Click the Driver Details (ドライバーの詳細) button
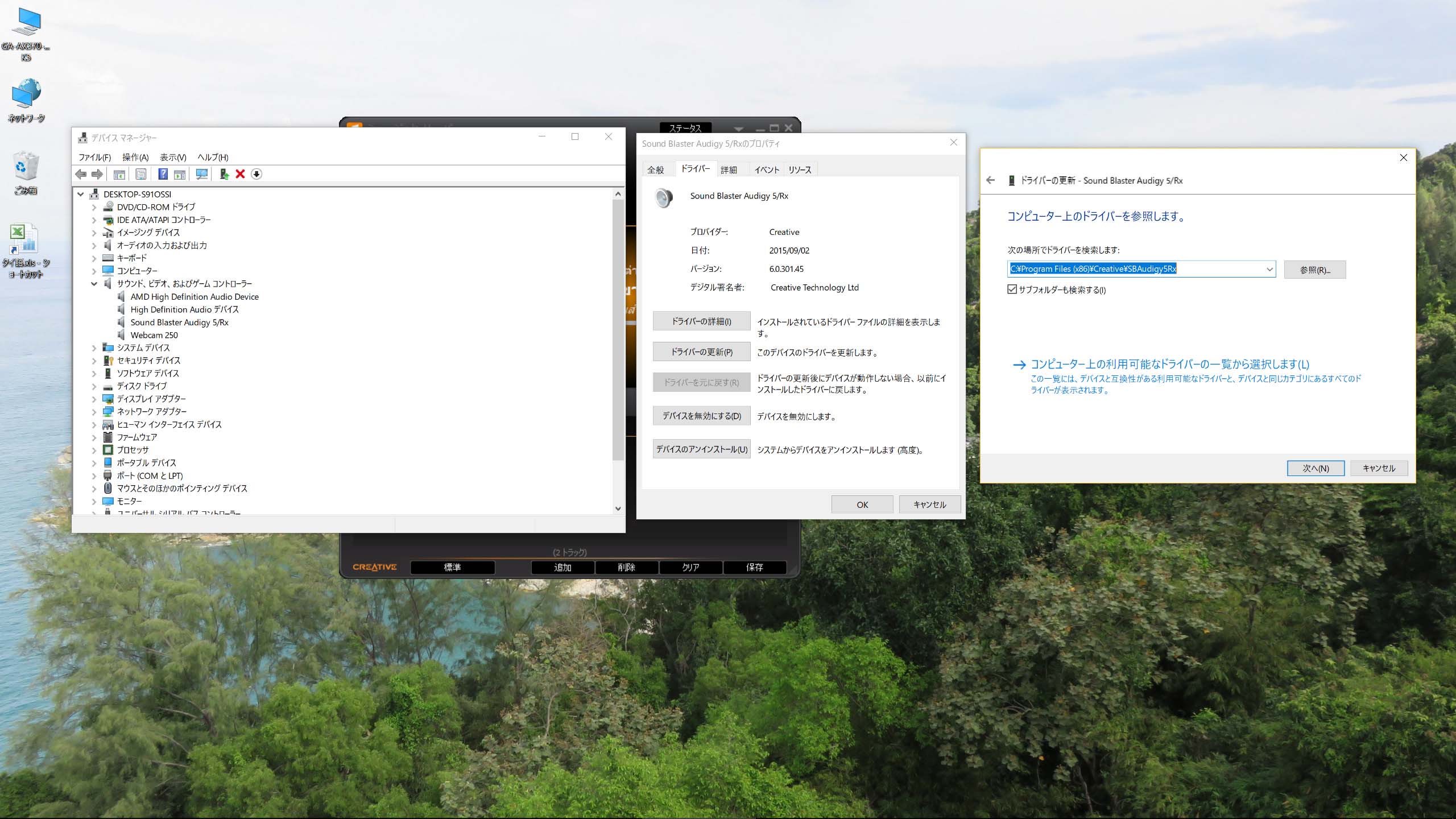 (701, 321)
